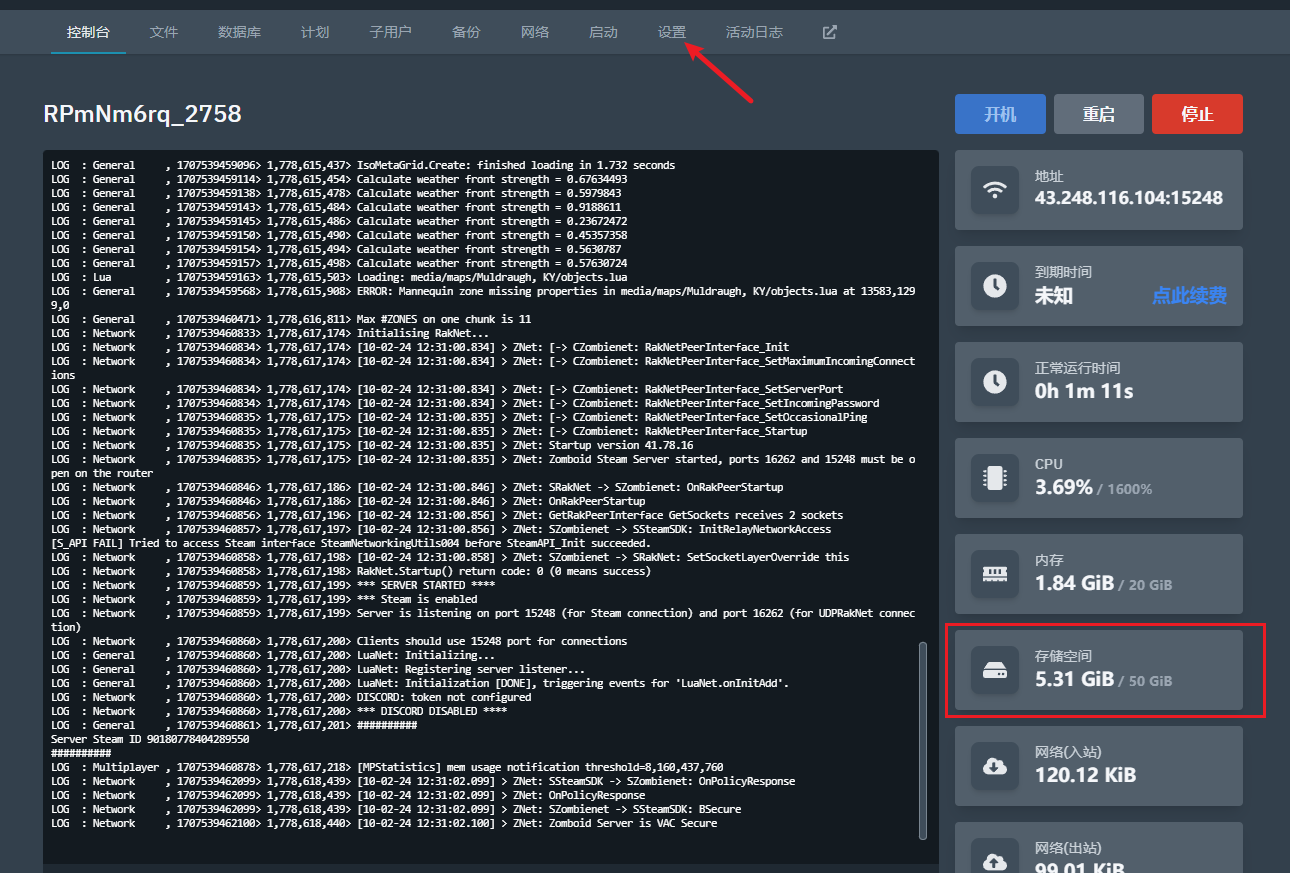Click the console log vertical scrollbar
Image resolution: width=1290 pixels, height=873 pixels.
click(923, 740)
